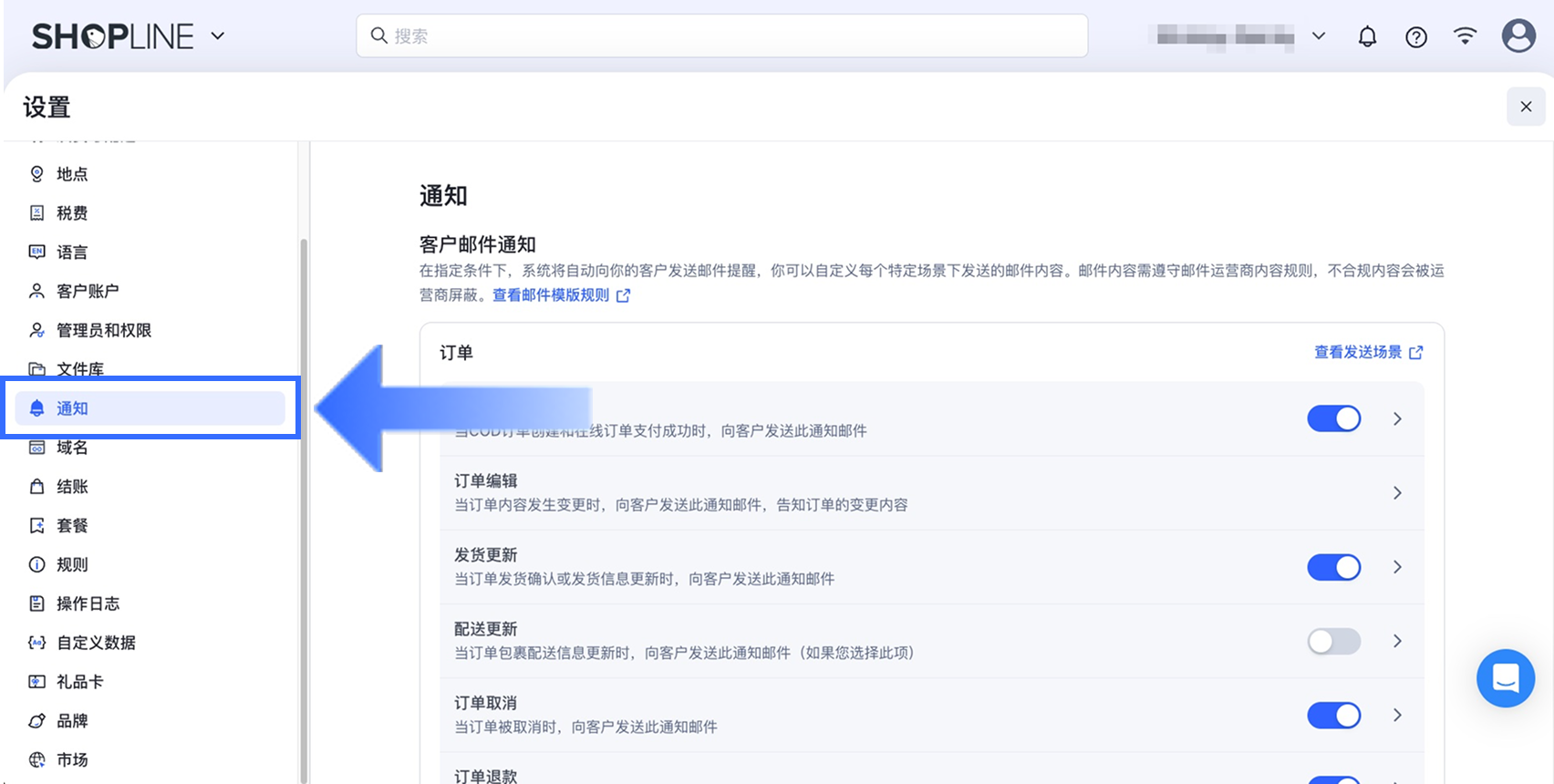Click the 管理员和权限 admin icon
The height and width of the screenshot is (784, 1554).
point(36,330)
